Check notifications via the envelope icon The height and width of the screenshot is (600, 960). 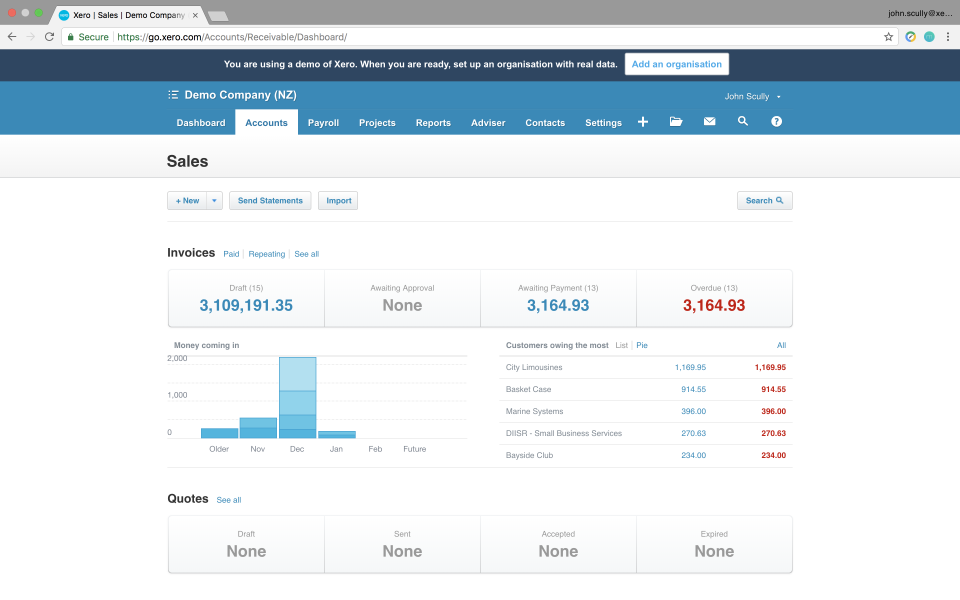[709, 121]
